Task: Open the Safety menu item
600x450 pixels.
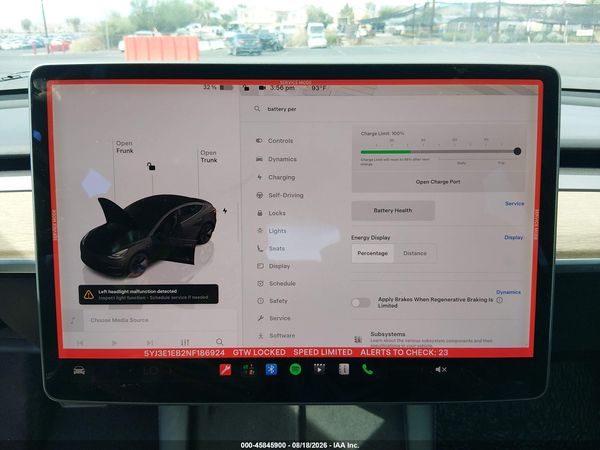Action: coord(272,301)
